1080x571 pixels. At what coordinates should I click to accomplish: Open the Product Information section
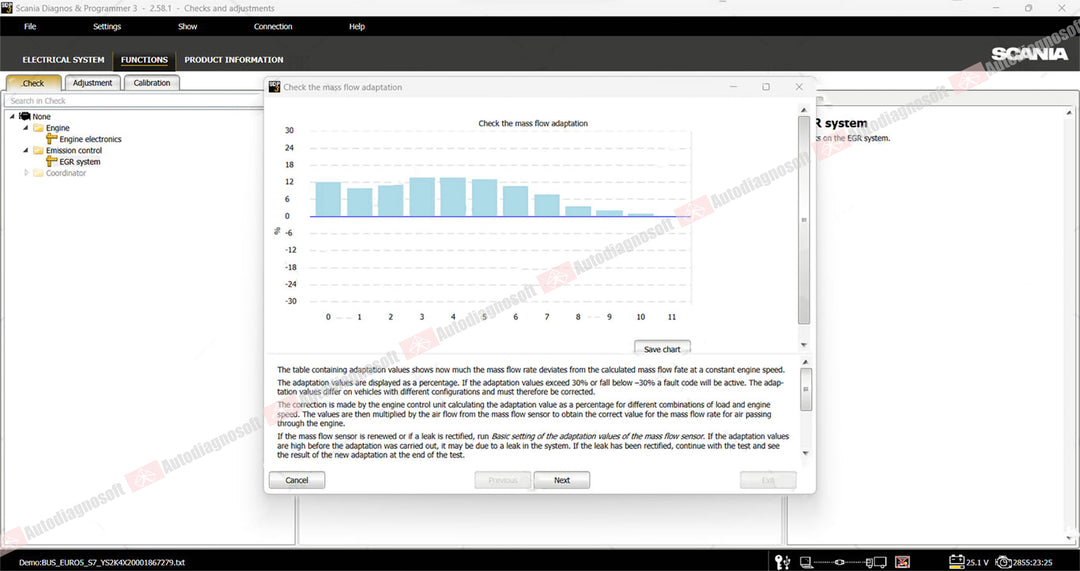pyautogui.click(x=233, y=60)
